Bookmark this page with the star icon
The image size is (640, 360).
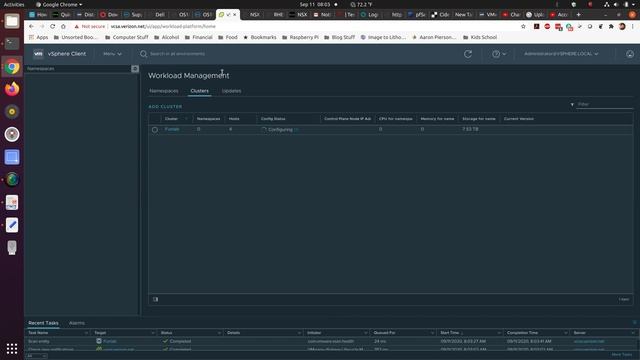[523, 26]
